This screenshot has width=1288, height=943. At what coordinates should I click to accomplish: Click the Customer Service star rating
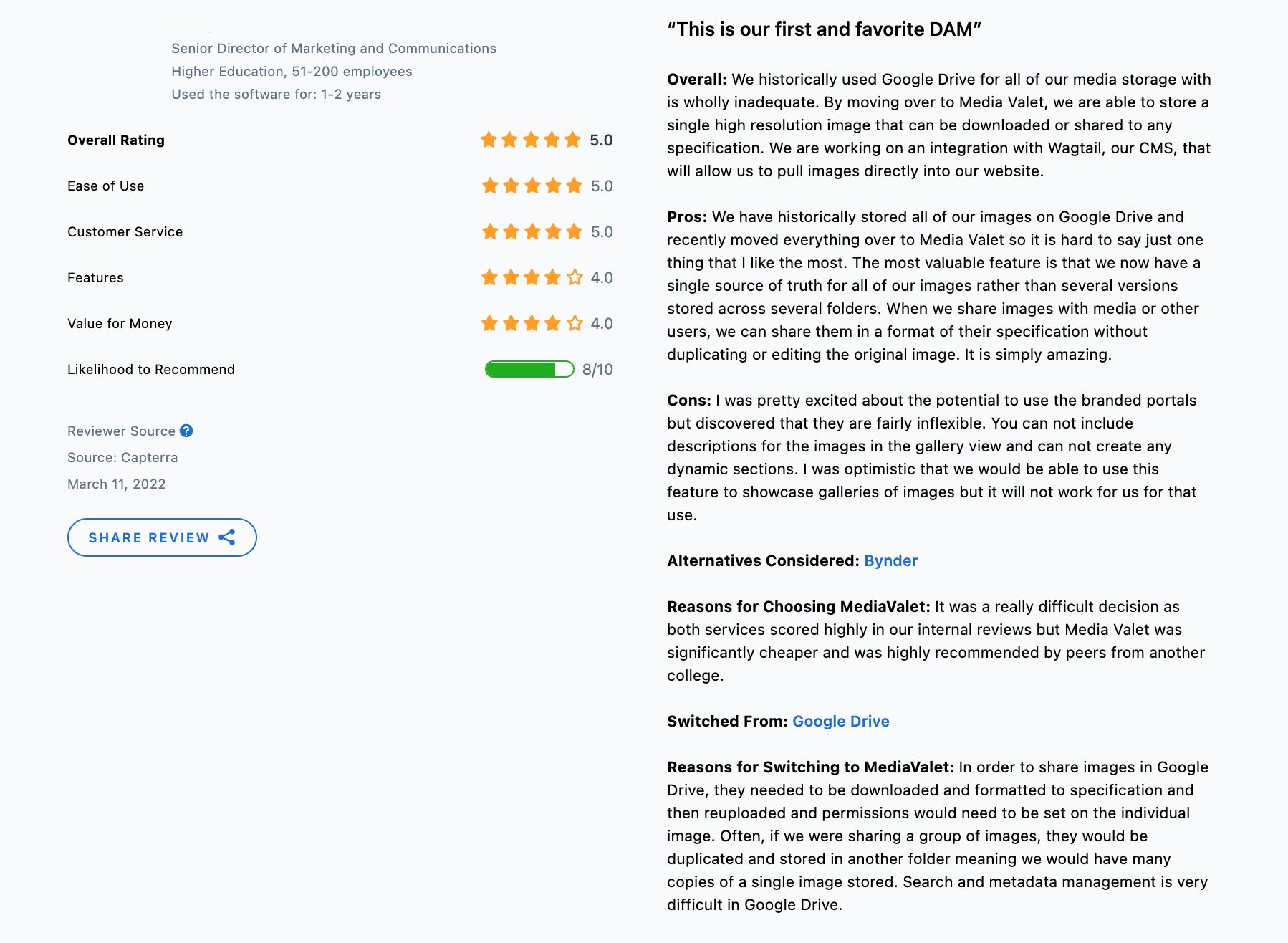coord(532,231)
